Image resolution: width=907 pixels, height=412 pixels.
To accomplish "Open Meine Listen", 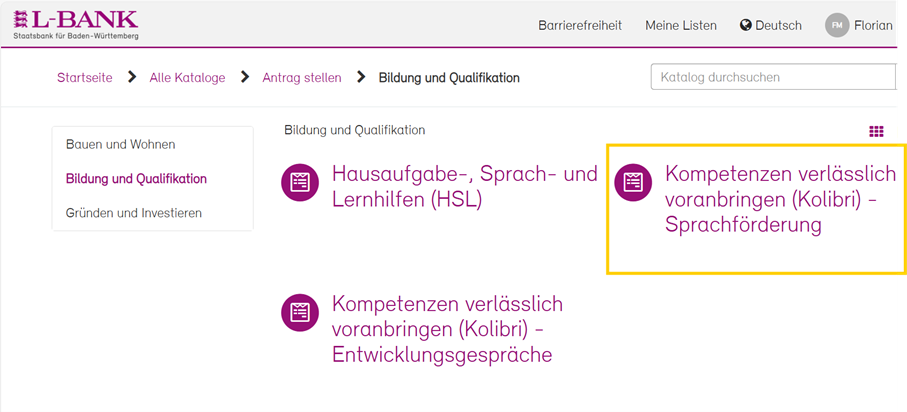I will (680, 25).
